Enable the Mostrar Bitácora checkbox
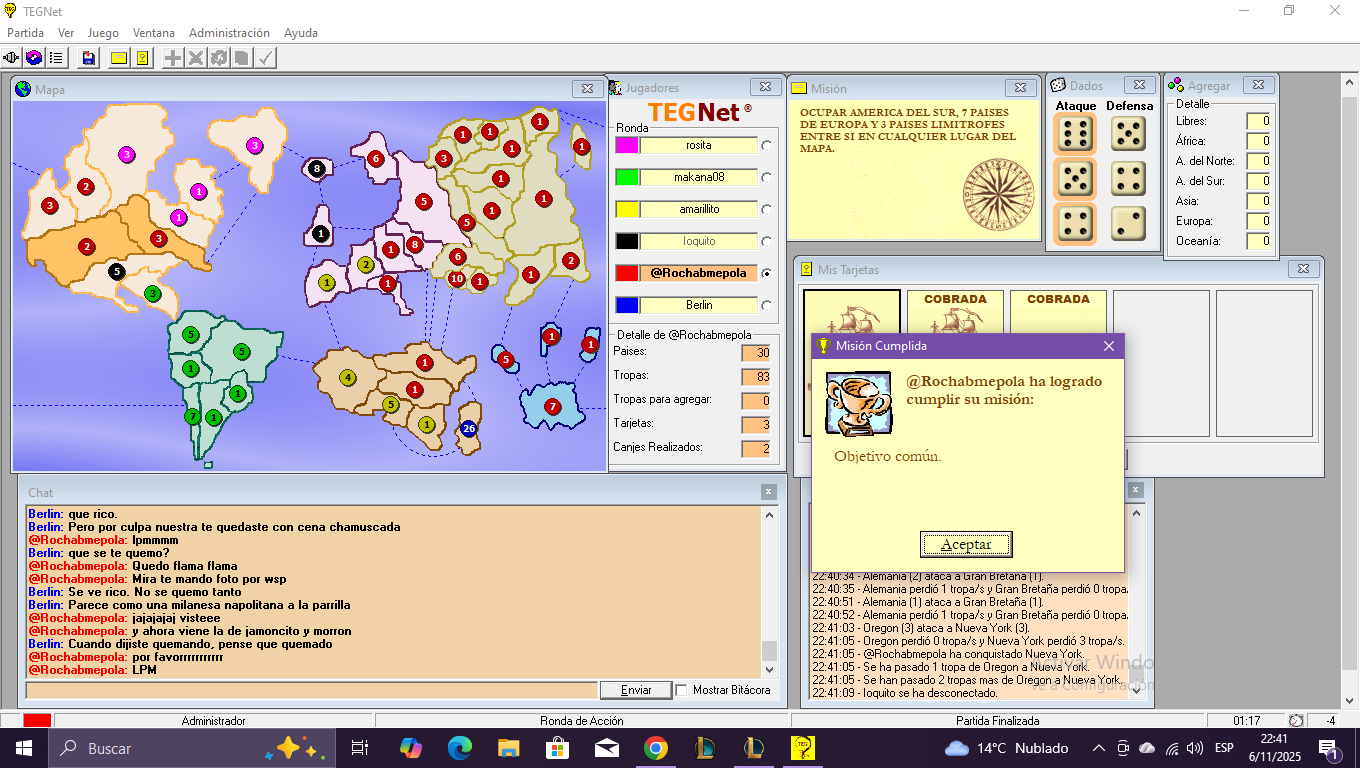Image resolution: width=1360 pixels, height=768 pixels. [682, 690]
